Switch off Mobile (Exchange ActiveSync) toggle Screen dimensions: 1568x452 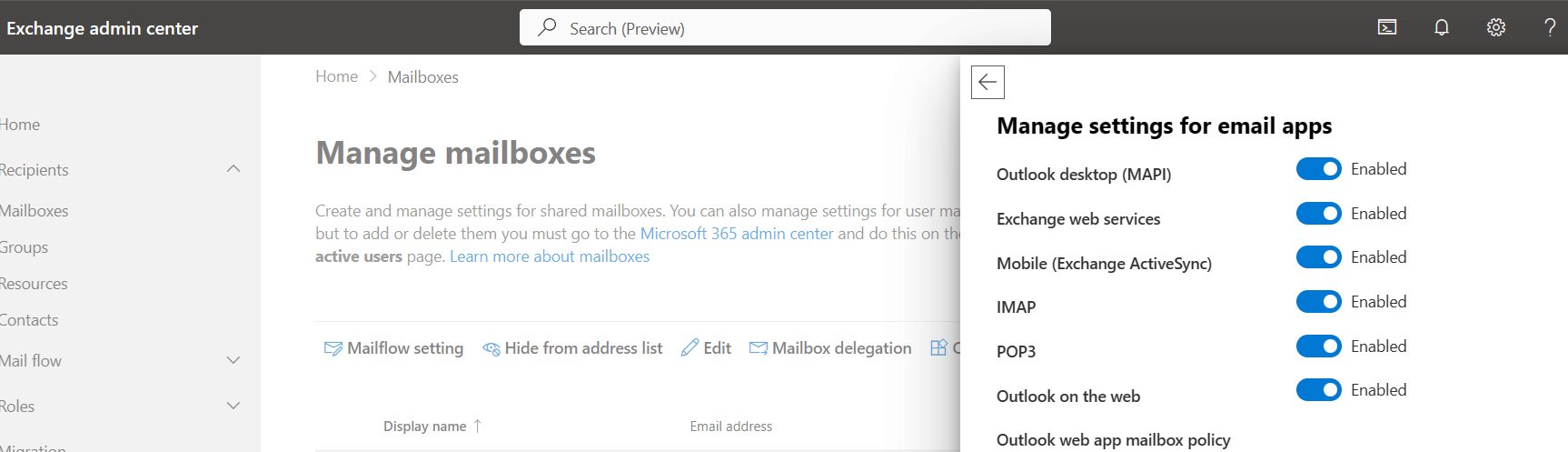point(1318,257)
